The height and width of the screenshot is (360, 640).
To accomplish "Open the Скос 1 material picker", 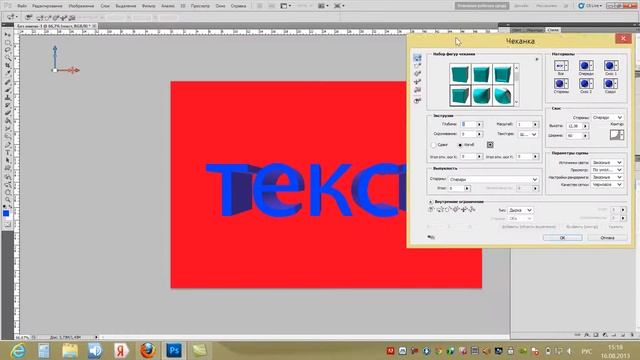I will (x=611, y=66).
